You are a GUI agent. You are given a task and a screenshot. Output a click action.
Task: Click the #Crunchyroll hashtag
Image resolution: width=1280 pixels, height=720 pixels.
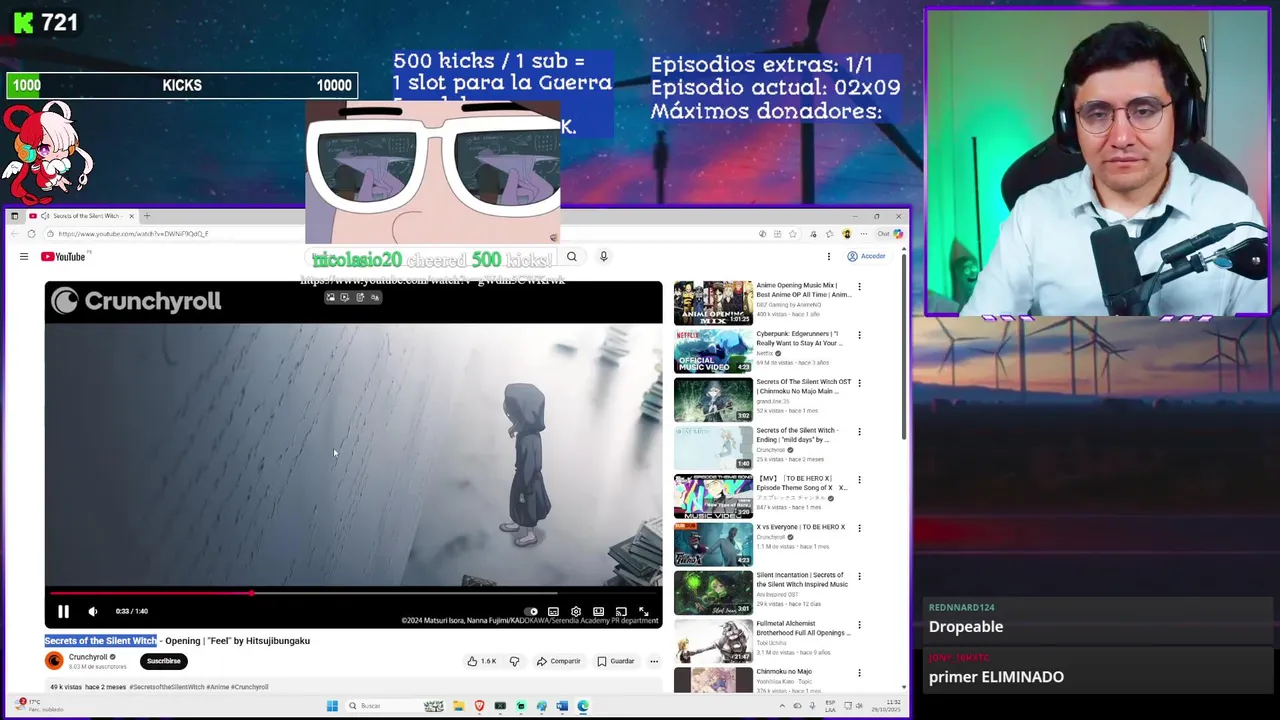[250, 687]
